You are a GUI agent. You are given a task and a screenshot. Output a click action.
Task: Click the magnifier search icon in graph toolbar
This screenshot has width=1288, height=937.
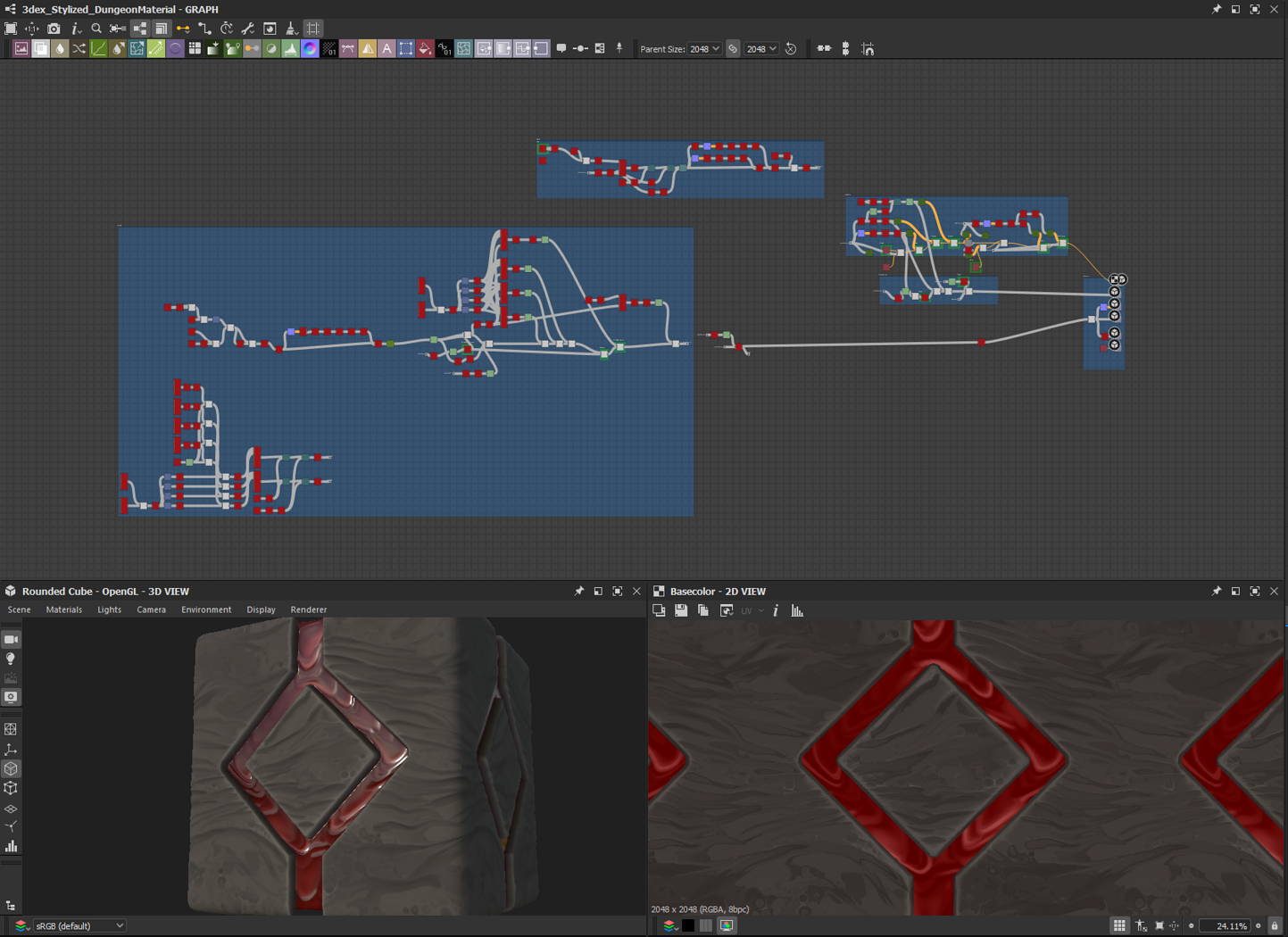[96, 29]
